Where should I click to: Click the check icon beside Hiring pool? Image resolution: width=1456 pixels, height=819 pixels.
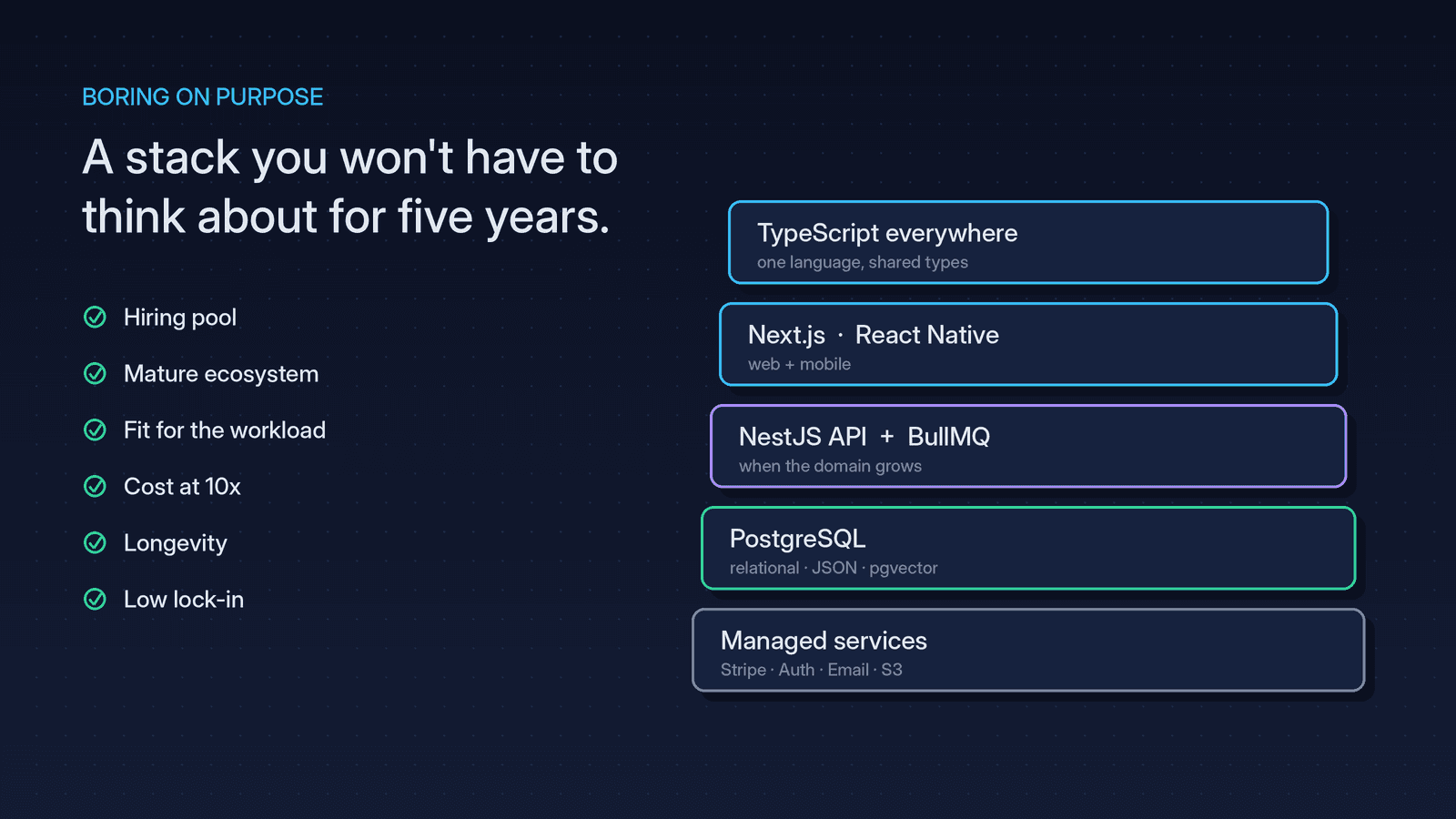coord(95,317)
